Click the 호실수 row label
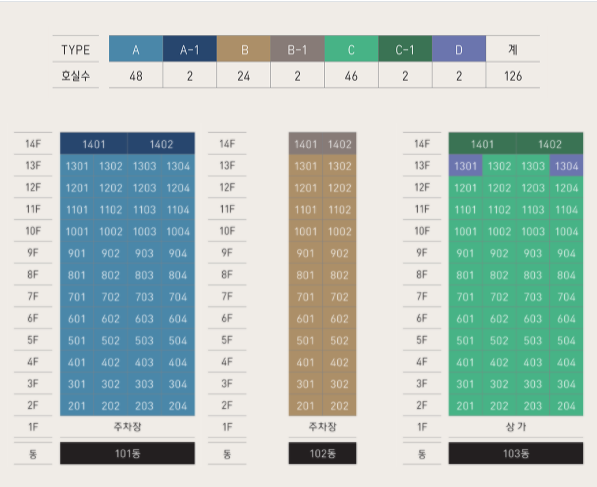The width and height of the screenshot is (597, 487). (76, 76)
